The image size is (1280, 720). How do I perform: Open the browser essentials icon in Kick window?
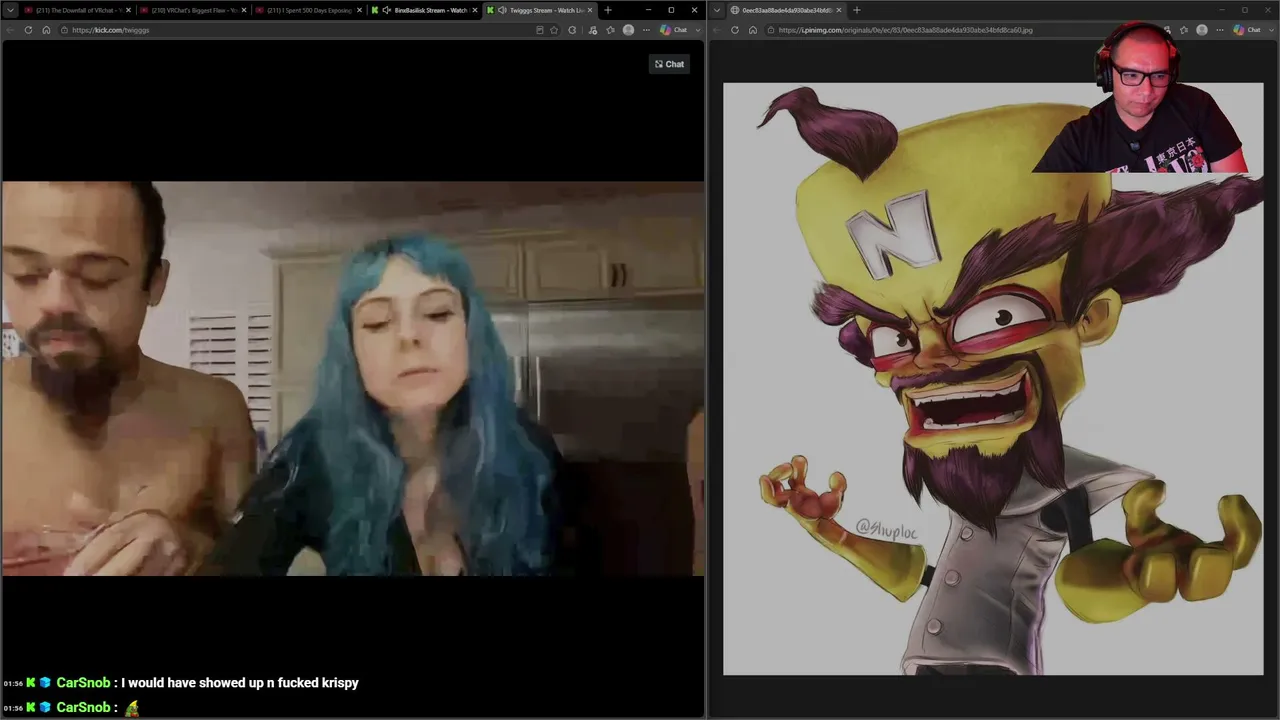click(x=593, y=30)
